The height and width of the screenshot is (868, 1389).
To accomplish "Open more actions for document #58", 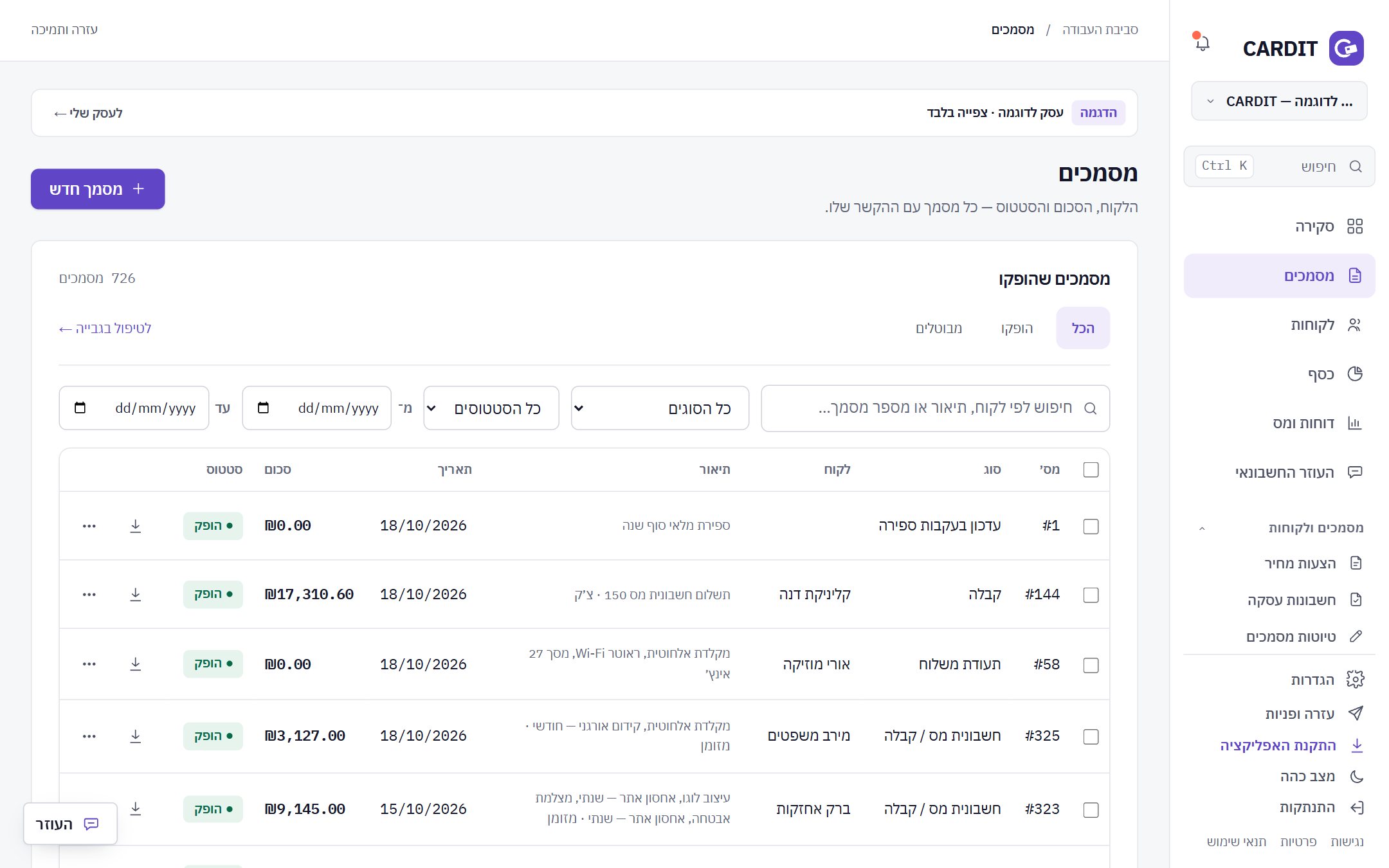I will pyautogui.click(x=89, y=664).
